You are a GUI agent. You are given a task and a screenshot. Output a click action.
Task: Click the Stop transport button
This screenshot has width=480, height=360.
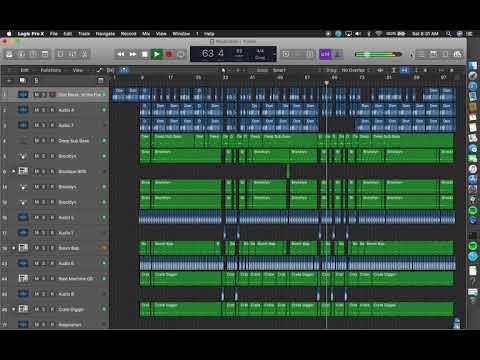click(145, 54)
